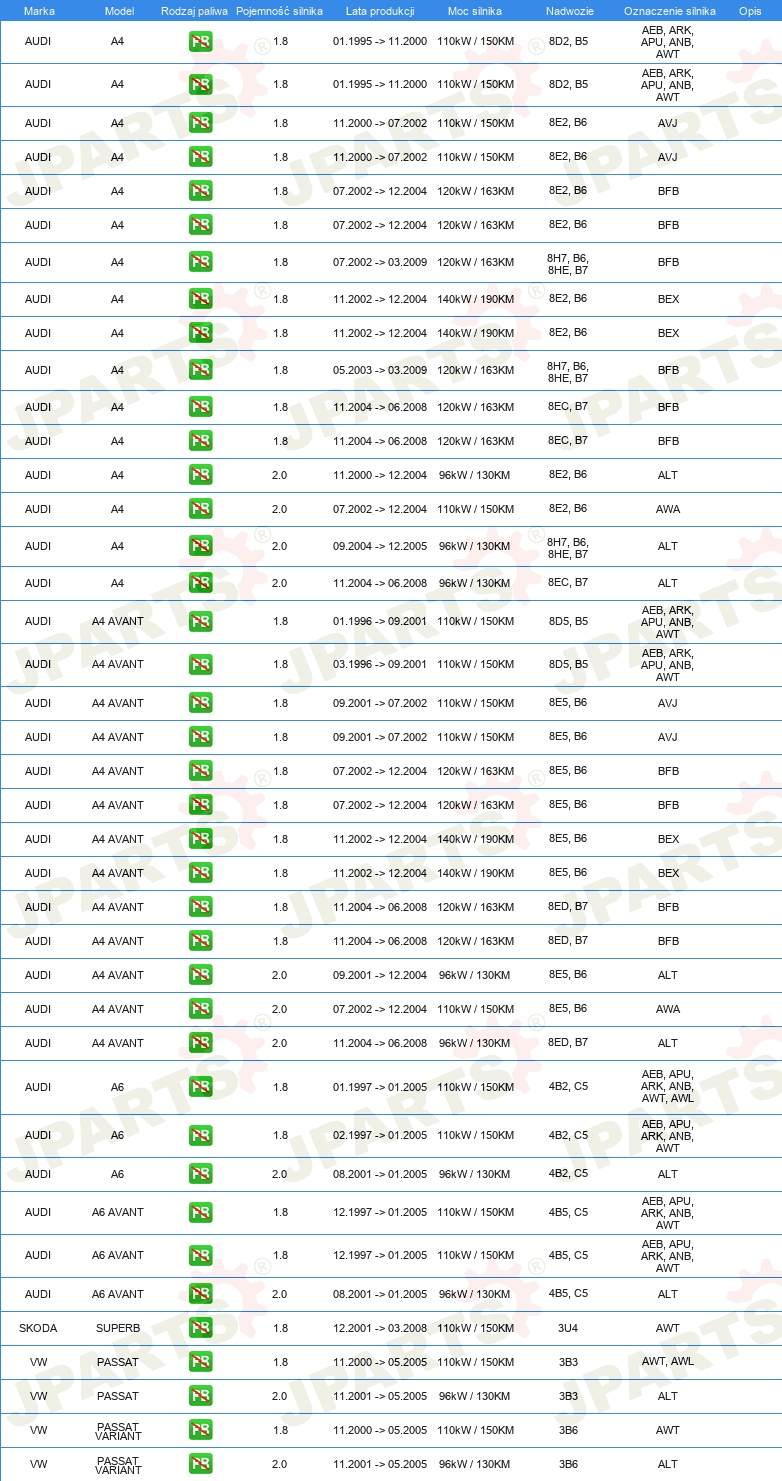Viewport: 782px width, 1481px height.
Task: Click the date range 11.2000 -> 12.2004
Action: click(x=380, y=475)
